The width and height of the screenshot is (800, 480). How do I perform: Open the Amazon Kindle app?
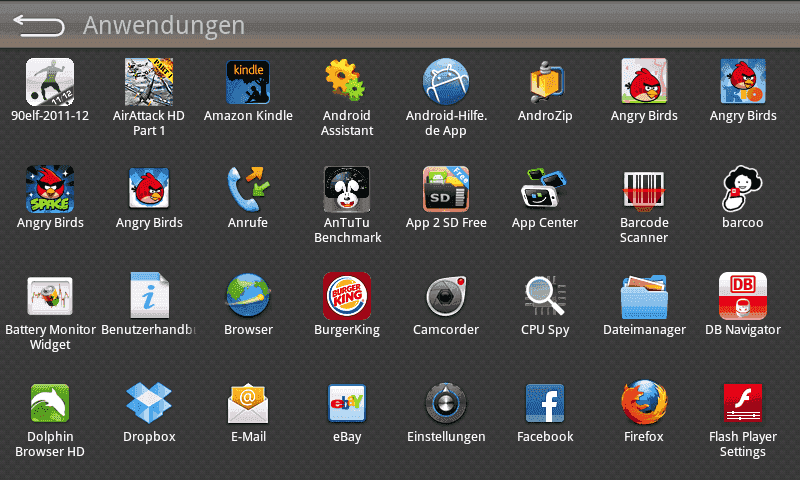[248, 82]
